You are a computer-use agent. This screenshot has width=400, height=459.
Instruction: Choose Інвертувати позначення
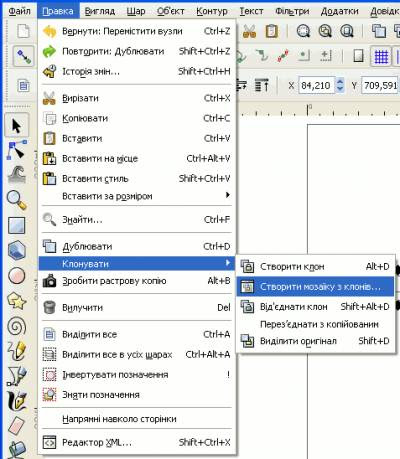[136, 375]
